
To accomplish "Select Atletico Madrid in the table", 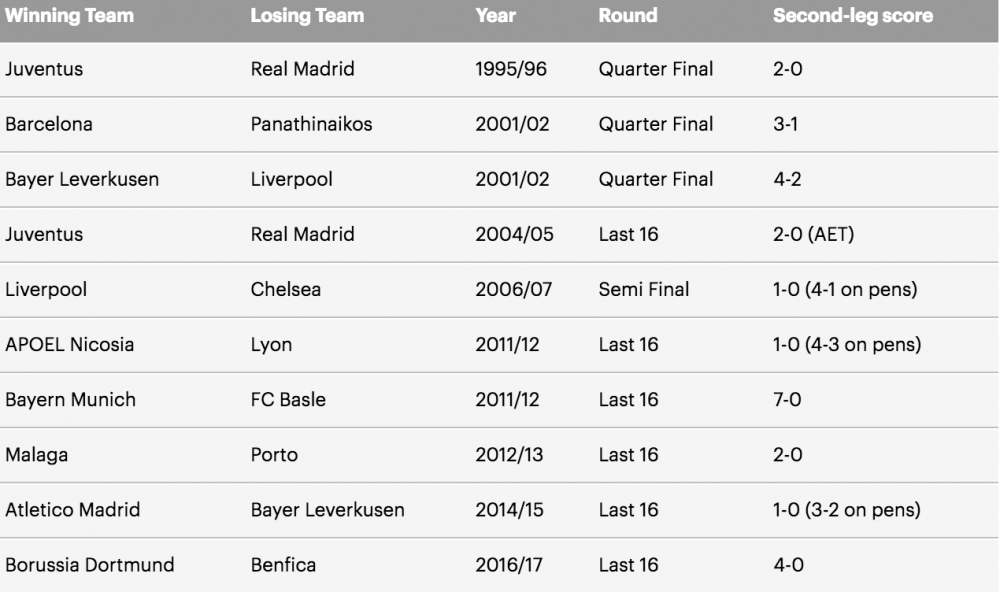I will click(73, 510).
